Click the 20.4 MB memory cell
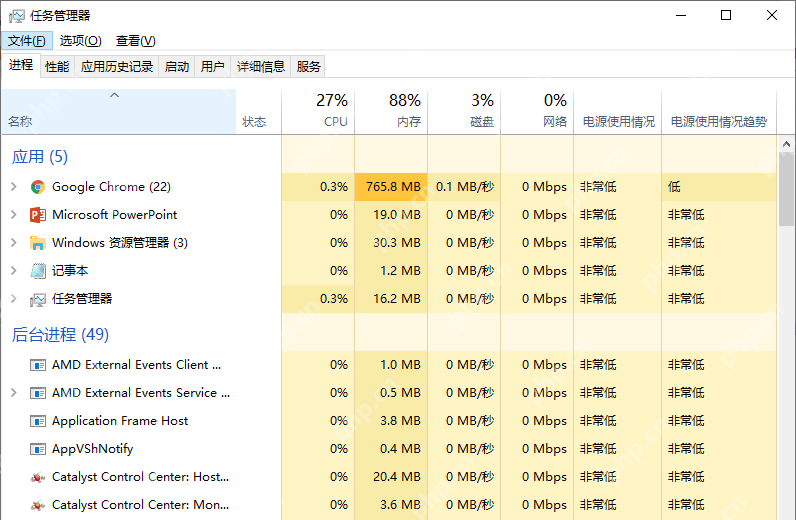Screen dimensions: 796x520 pos(391,477)
